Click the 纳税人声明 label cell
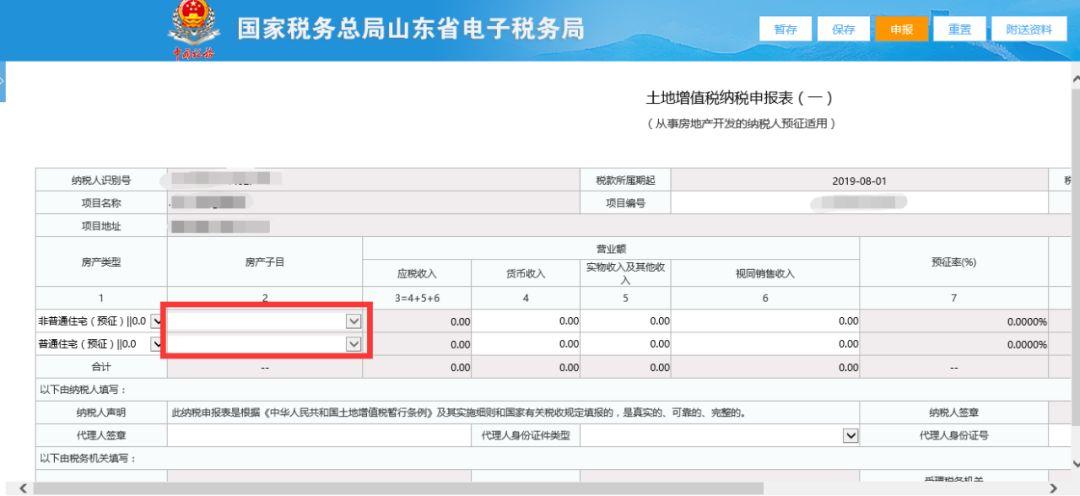 [x=101, y=413]
